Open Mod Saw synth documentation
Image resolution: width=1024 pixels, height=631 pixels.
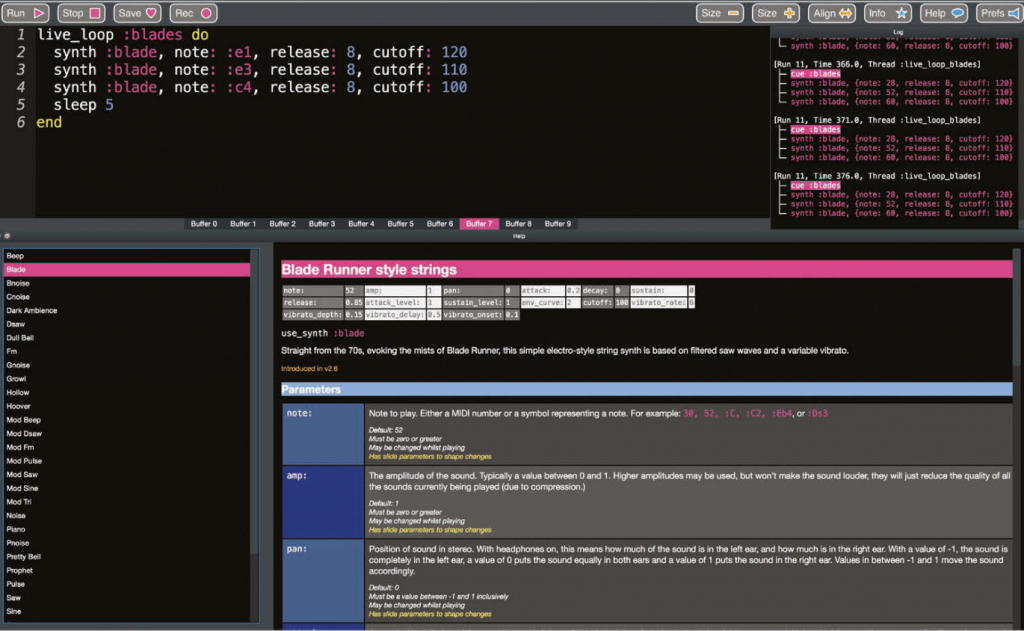pyautogui.click(x=22, y=474)
